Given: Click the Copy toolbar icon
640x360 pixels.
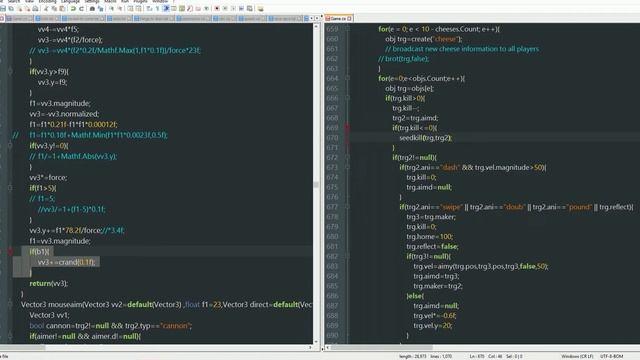Looking at the screenshot, I should click(54, 9).
